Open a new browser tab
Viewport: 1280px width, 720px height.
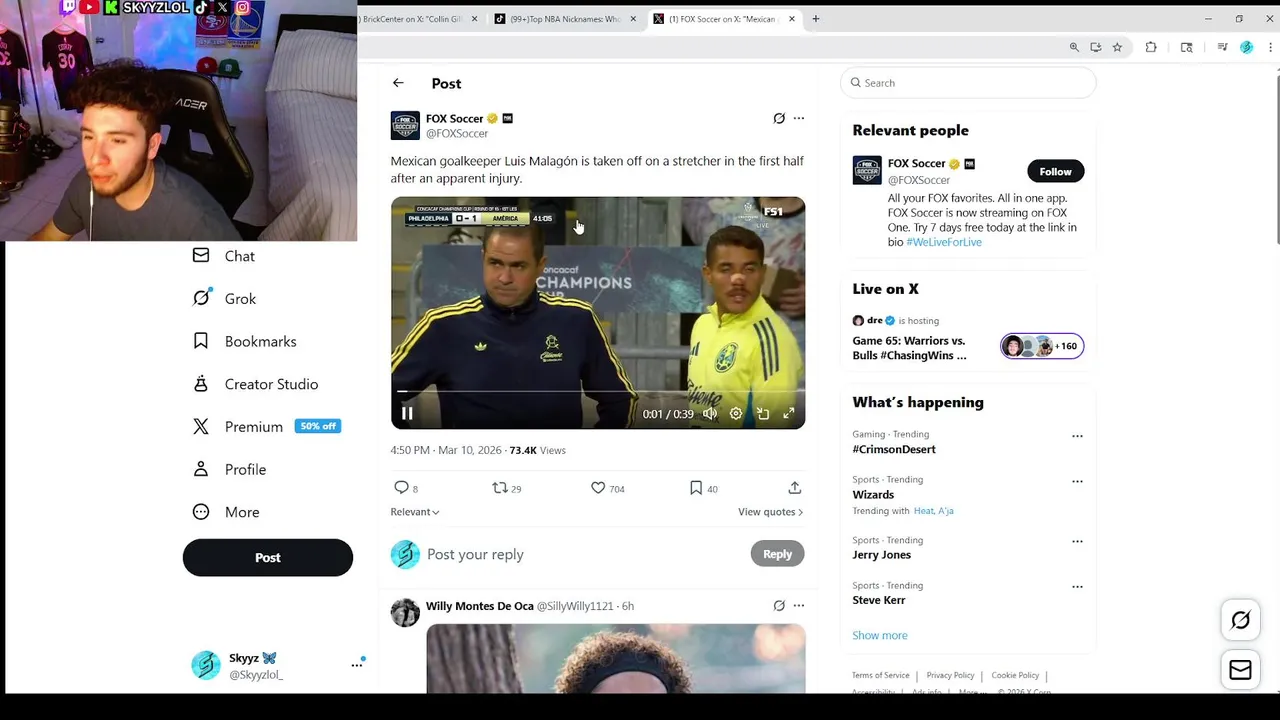pyautogui.click(x=816, y=19)
